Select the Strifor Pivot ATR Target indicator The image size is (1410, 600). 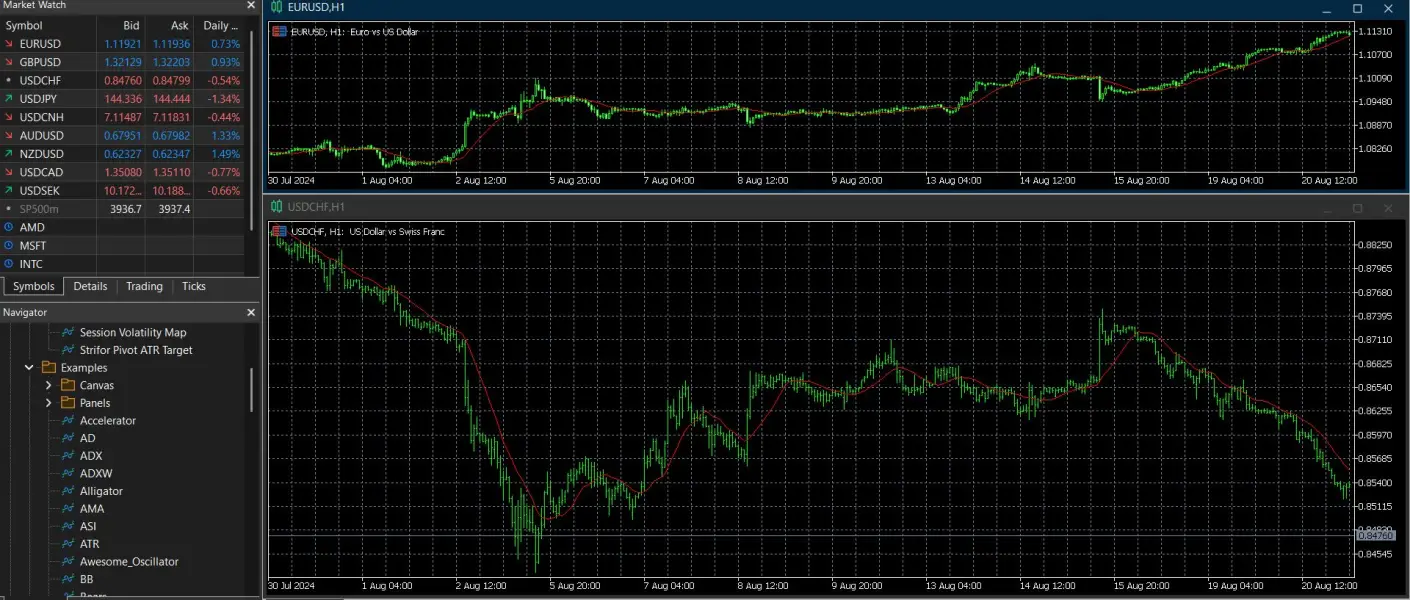coord(136,350)
